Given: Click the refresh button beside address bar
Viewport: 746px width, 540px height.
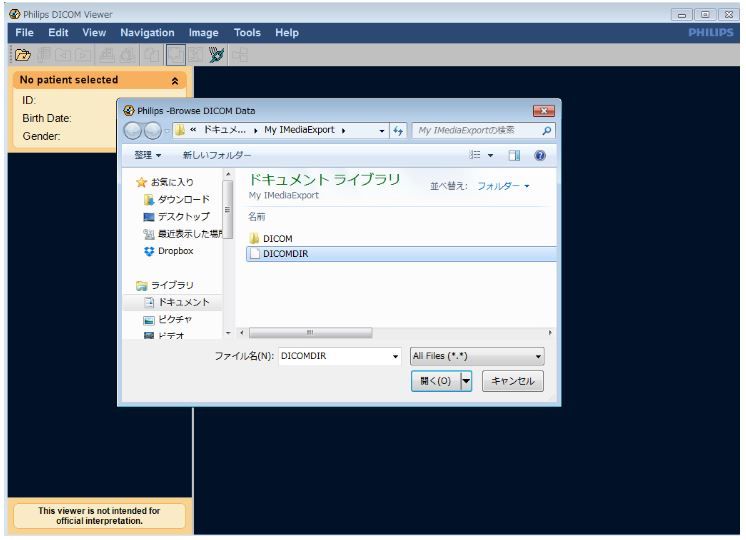Looking at the screenshot, I should tap(398, 130).
